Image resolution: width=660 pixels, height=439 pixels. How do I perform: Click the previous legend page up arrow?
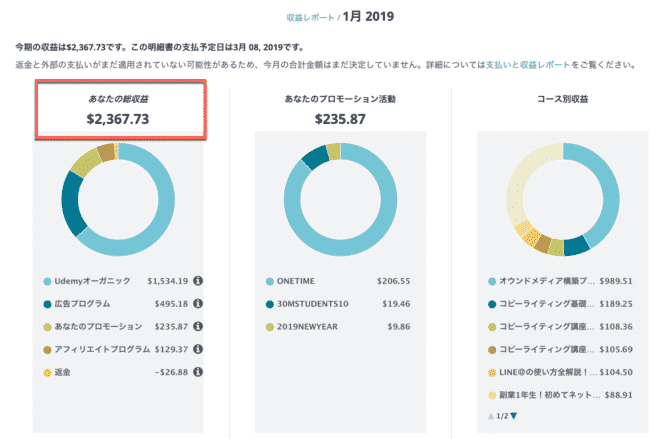pos(491,416)
